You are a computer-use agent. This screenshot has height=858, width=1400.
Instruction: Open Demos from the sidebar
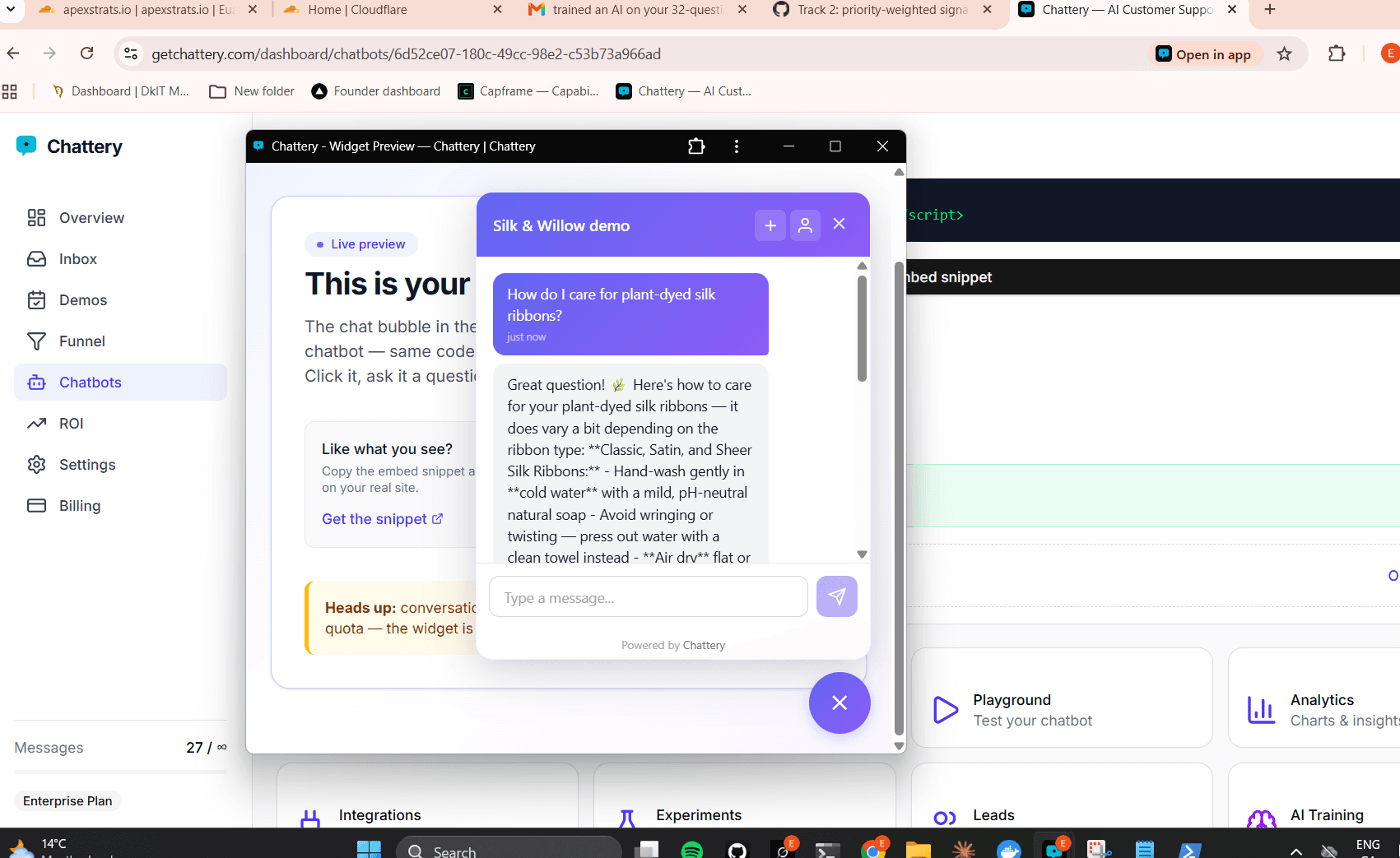(x=120, y=300)
